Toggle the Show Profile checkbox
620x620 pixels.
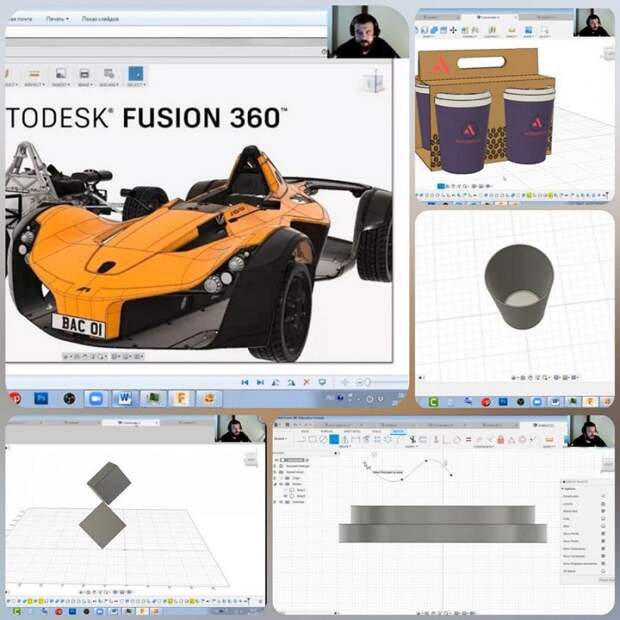click(x=603, y=533)
